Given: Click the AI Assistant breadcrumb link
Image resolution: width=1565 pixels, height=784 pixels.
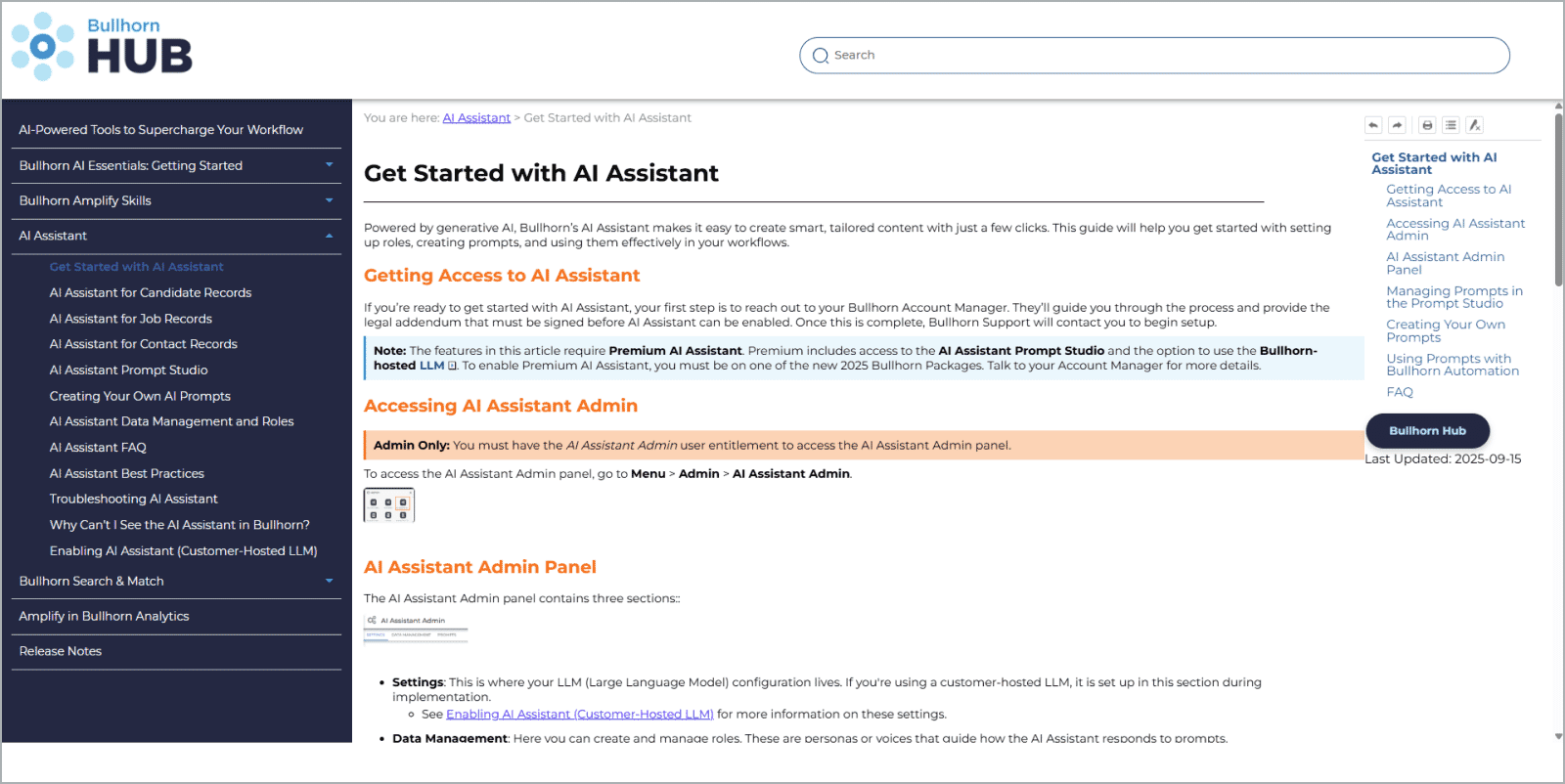Looking at the screenshot, I should point(476,117).
